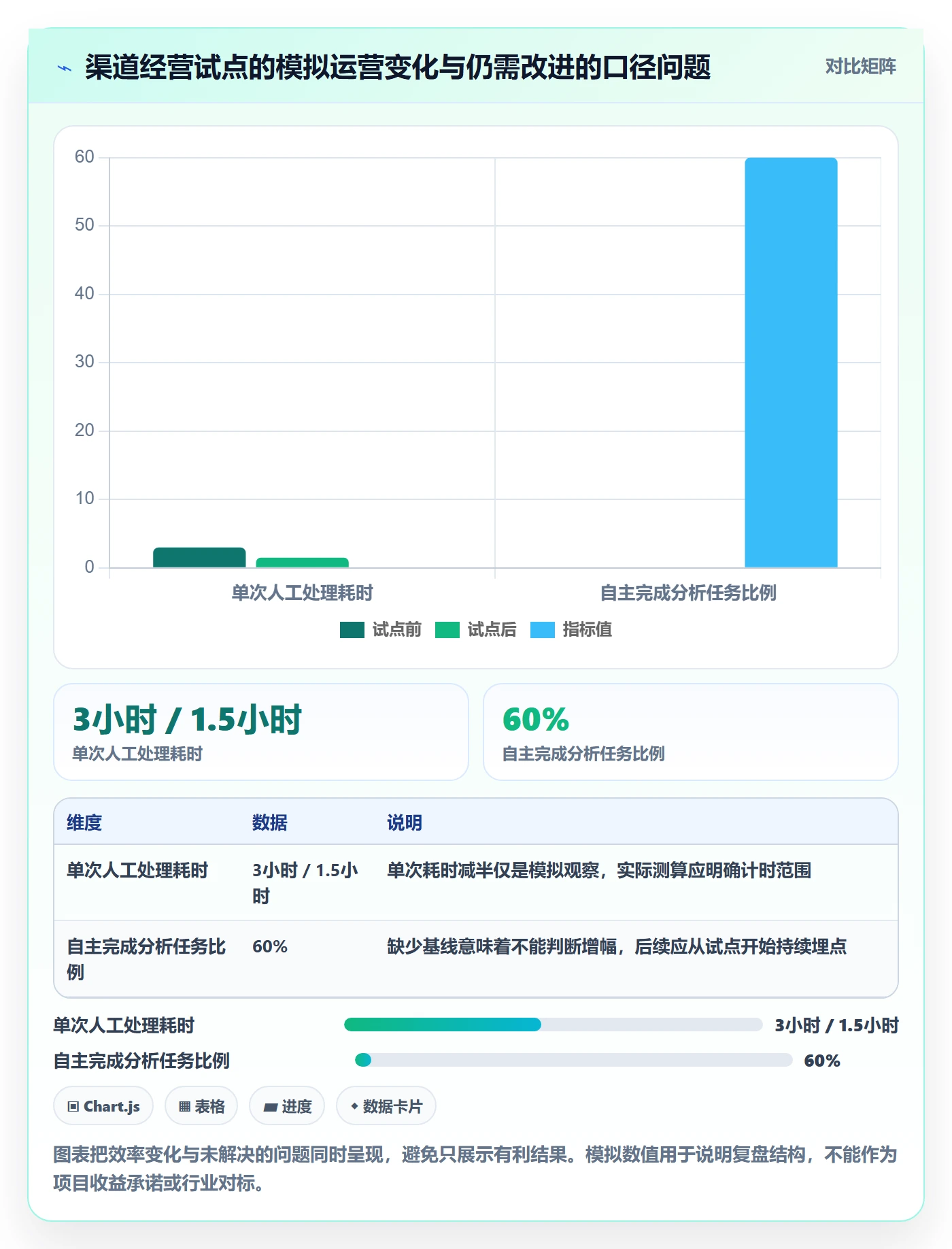Click the 数据卡片 tag chip
952x1249 pixels.
click(x=386, y=1106)
